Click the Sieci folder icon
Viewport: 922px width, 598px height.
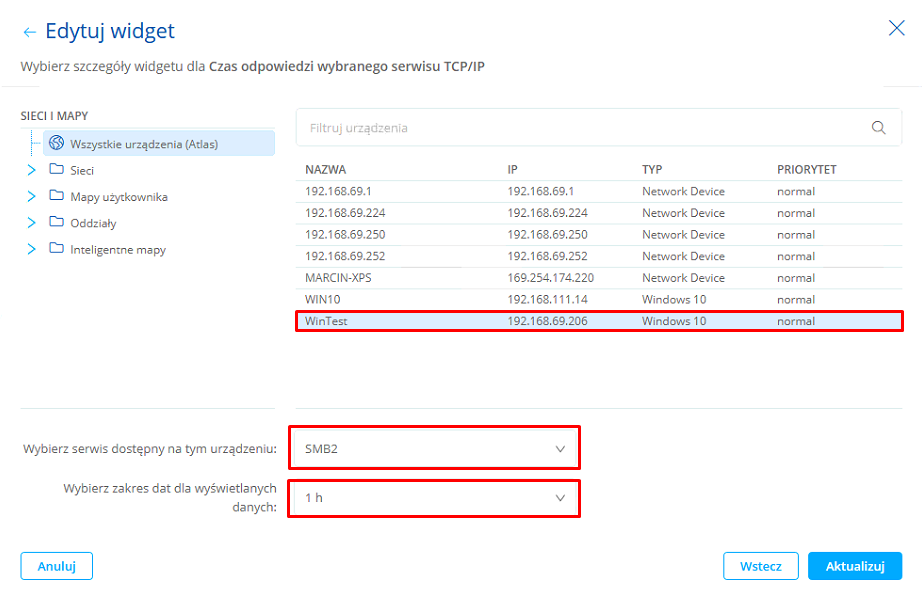click(57, 170)
